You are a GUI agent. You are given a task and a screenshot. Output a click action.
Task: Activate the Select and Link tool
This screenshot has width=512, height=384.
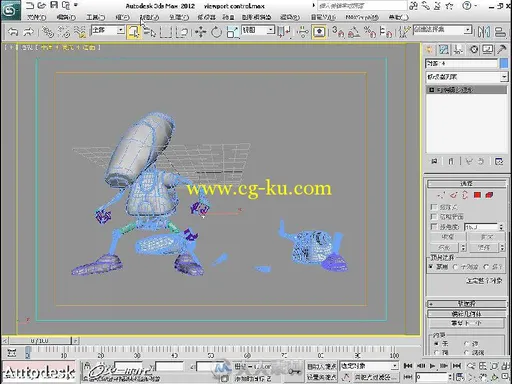47,32
